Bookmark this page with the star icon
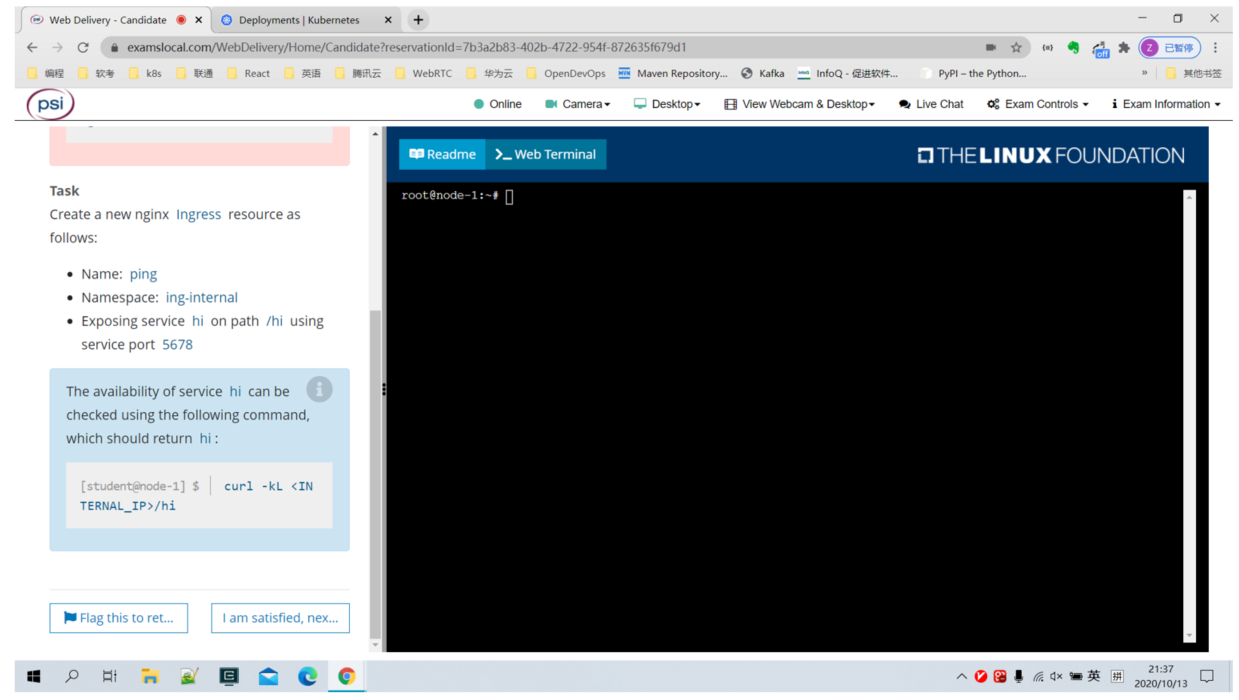This screenshot has width=1239, height=700. 1016,47
